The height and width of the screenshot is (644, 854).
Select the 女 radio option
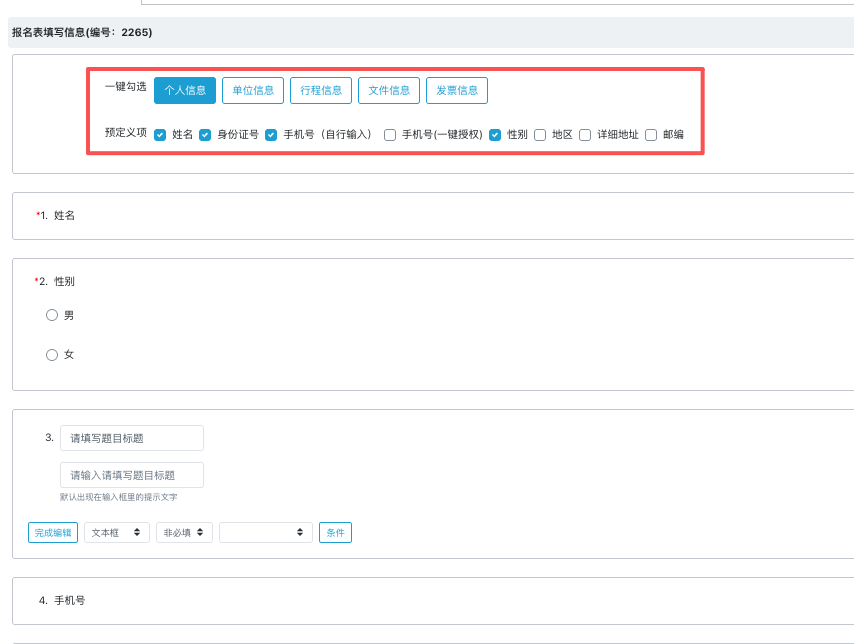(x=52, y=355)
